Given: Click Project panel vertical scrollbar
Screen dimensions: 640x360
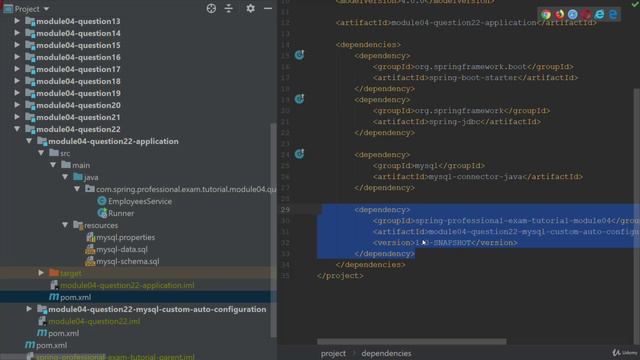Looking at the screenshot, I should pos(273,230).
